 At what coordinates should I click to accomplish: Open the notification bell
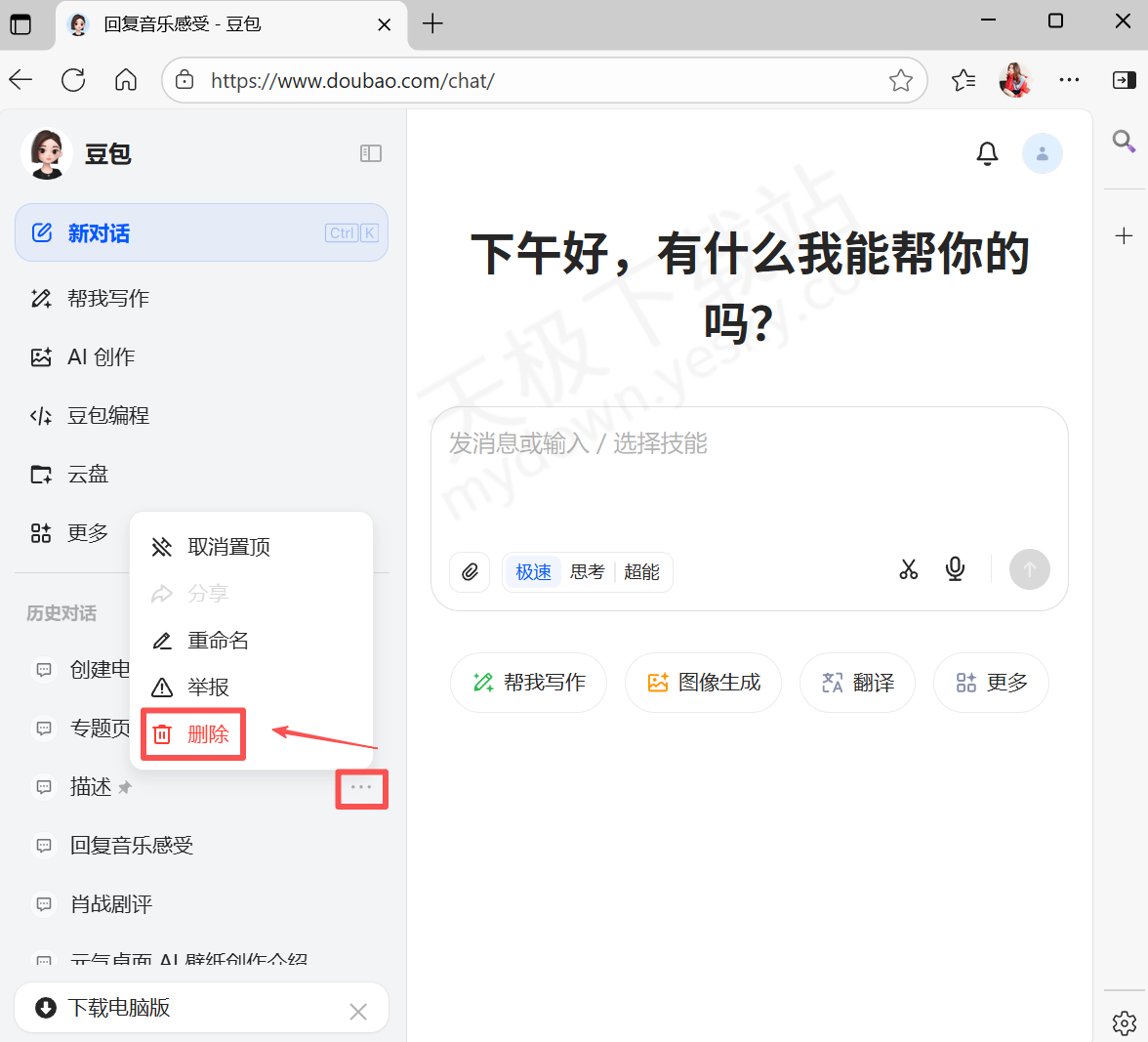(x=987, y=153)
